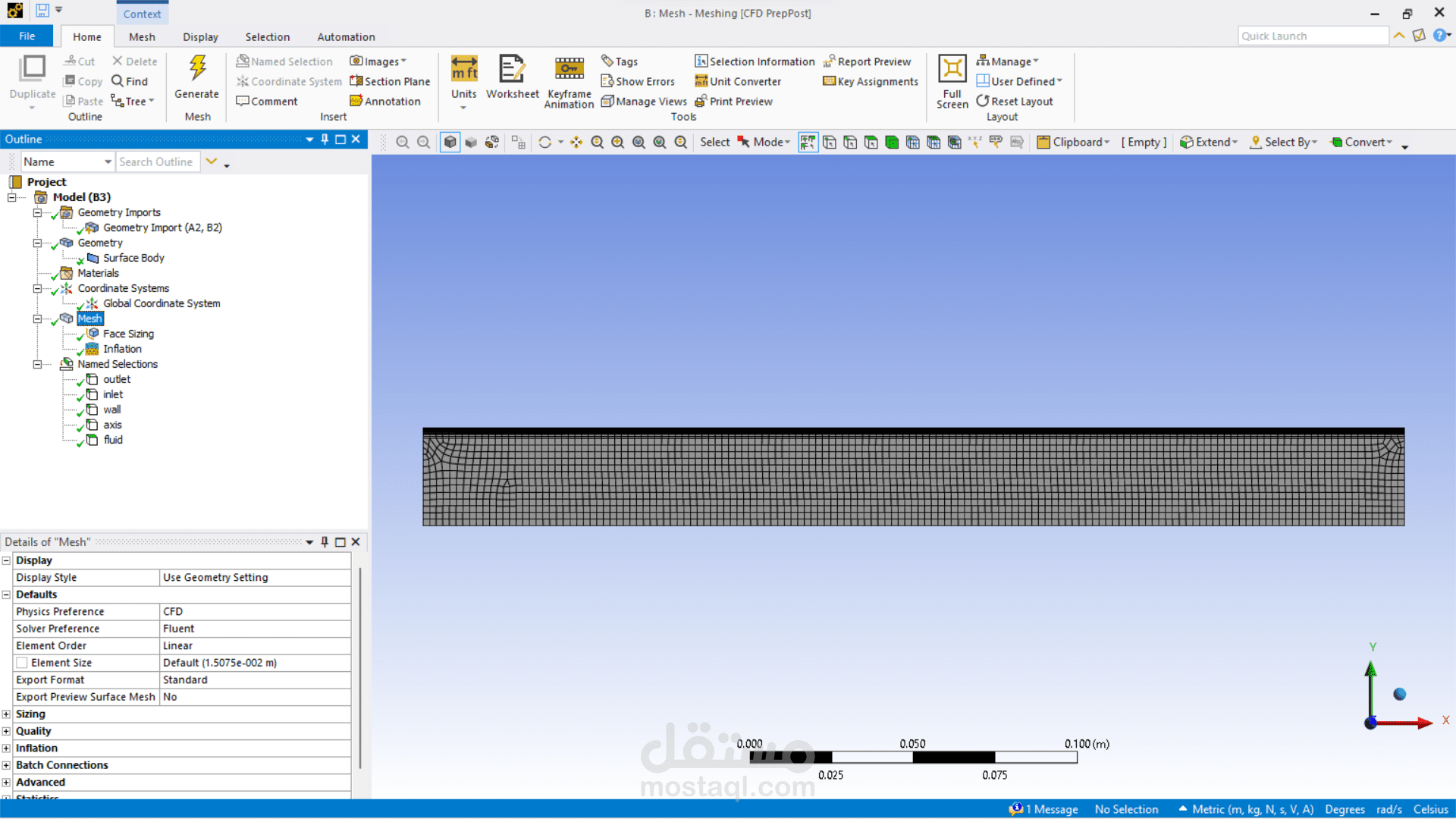
Task: Click the Full Screen layout icon
Action: point(952,69)
